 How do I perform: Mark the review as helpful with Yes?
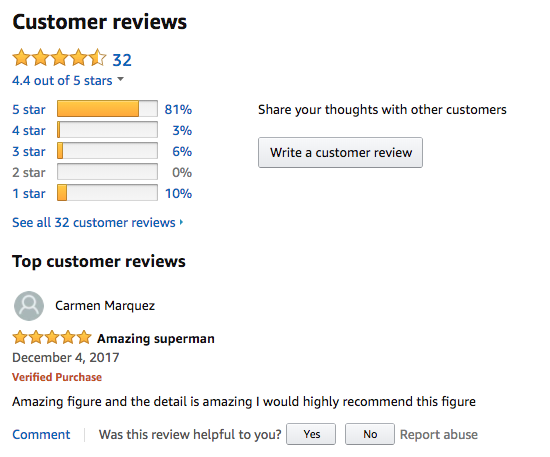coord(311,434)
